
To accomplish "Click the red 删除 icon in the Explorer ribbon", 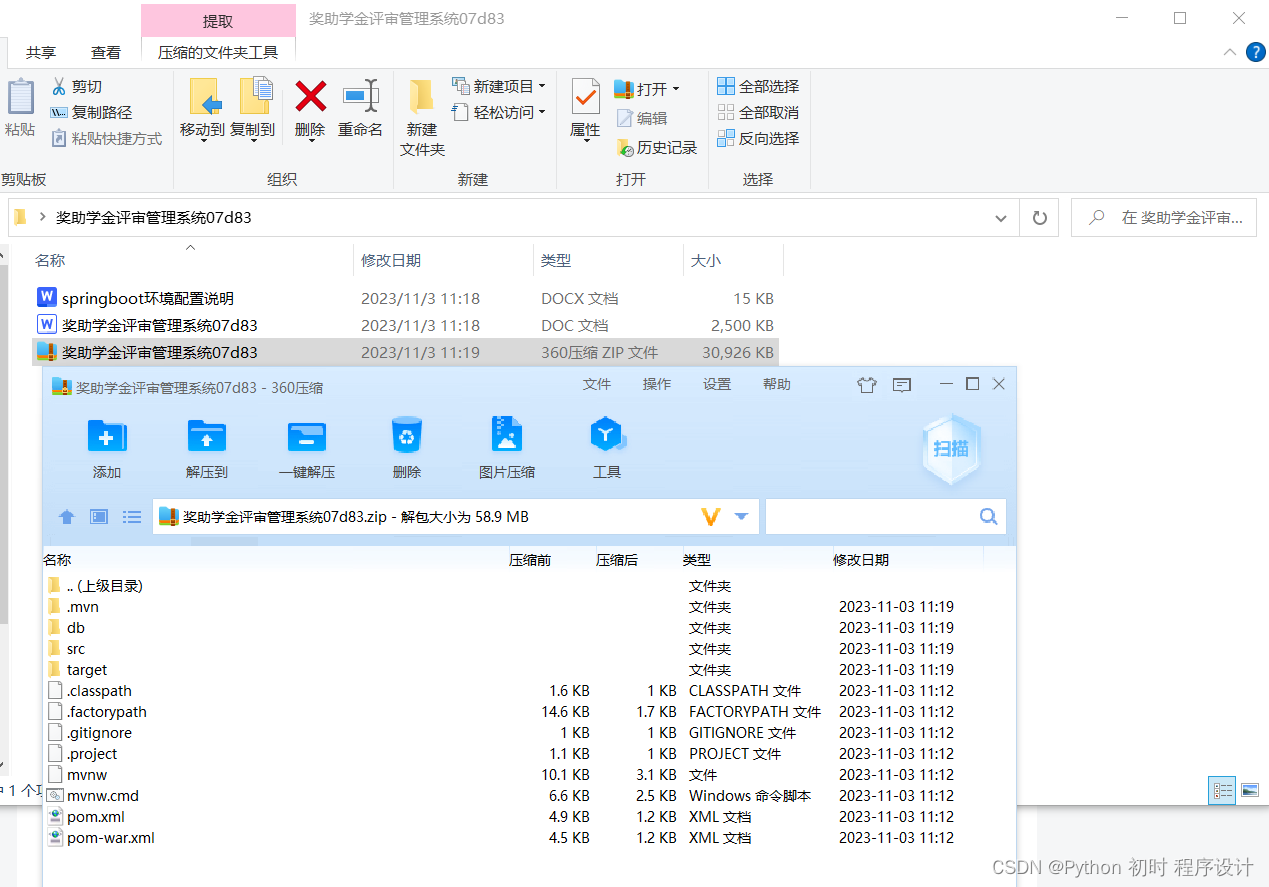I will click(x=311, y=96).
